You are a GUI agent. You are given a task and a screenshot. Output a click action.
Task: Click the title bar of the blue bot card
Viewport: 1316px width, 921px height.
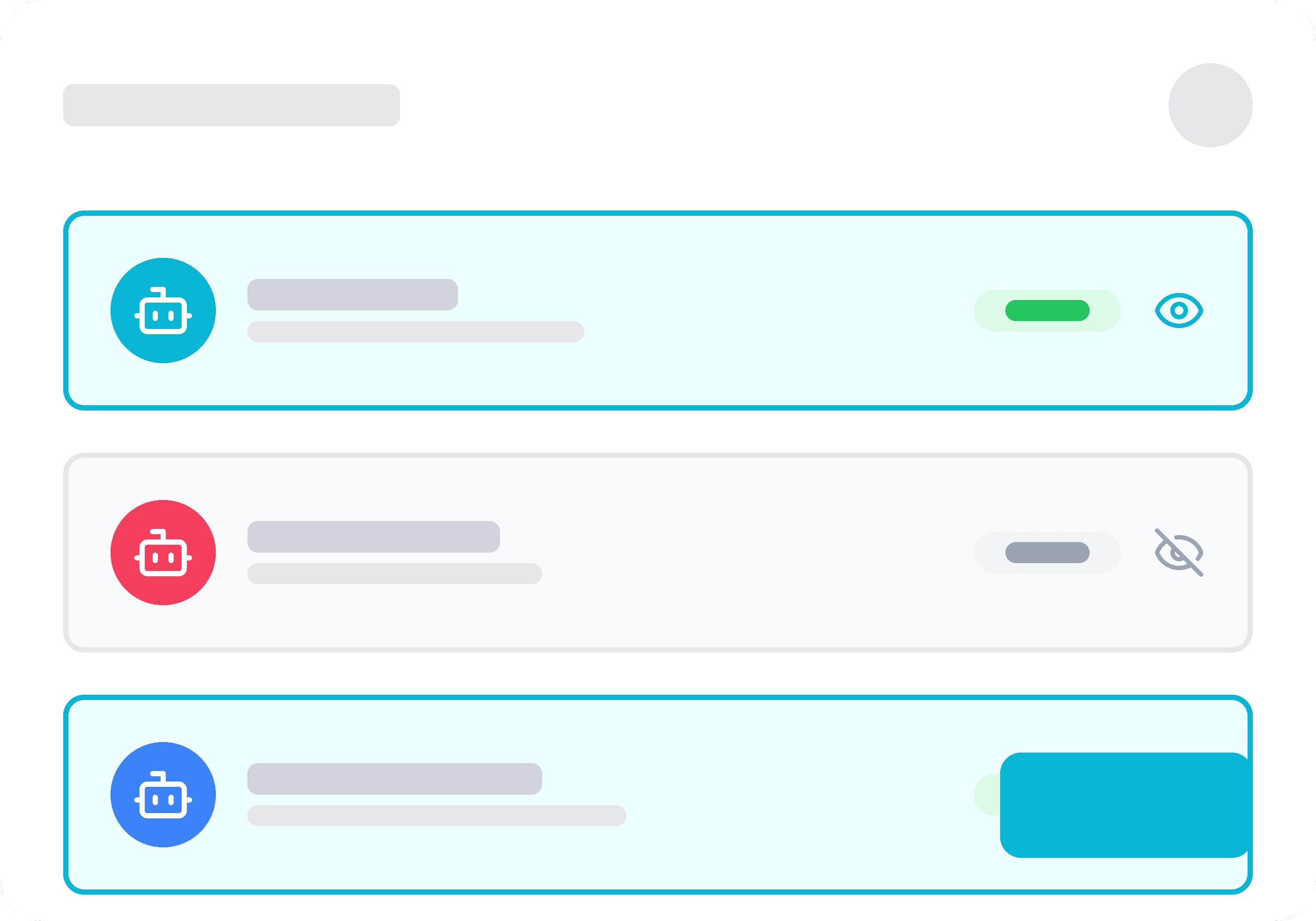pyautogui.click(x=394, y=778)
